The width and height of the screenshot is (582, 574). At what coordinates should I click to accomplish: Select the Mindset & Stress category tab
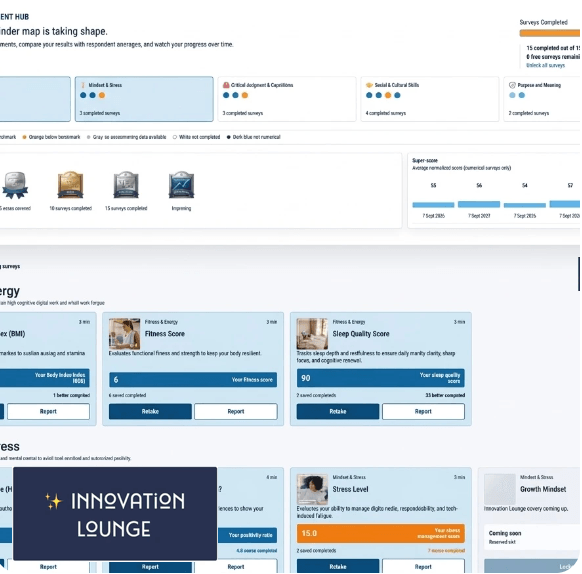click(x=144, y=99)
